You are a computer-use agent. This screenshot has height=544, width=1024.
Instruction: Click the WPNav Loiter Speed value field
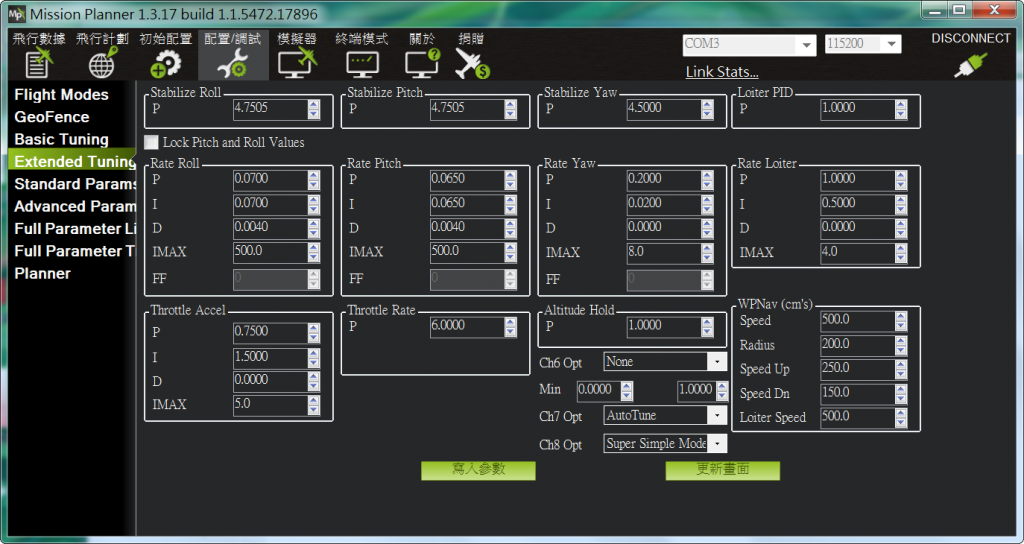coord(857,417)
